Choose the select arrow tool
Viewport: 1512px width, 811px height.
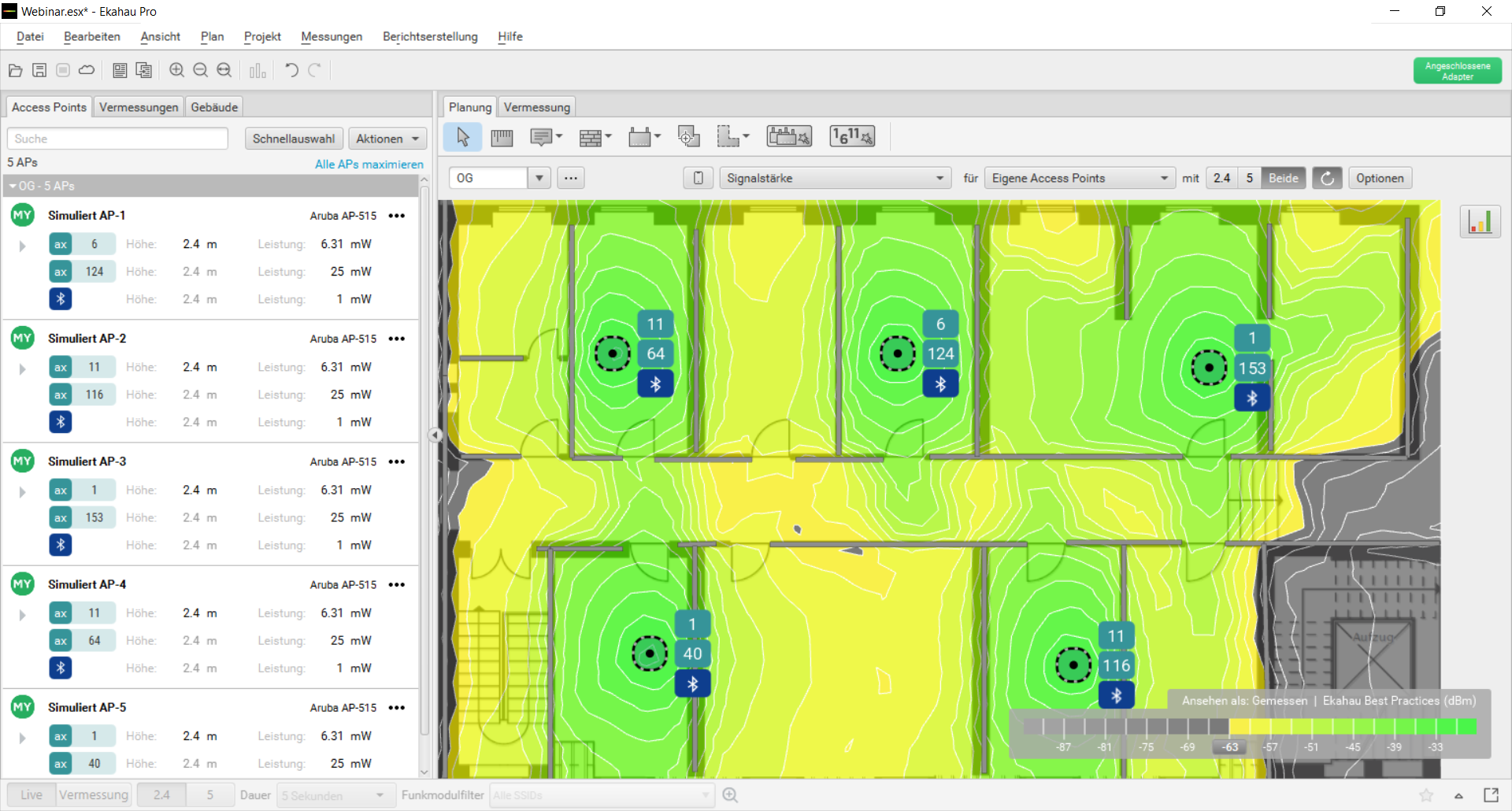click(x=463, y=137)
